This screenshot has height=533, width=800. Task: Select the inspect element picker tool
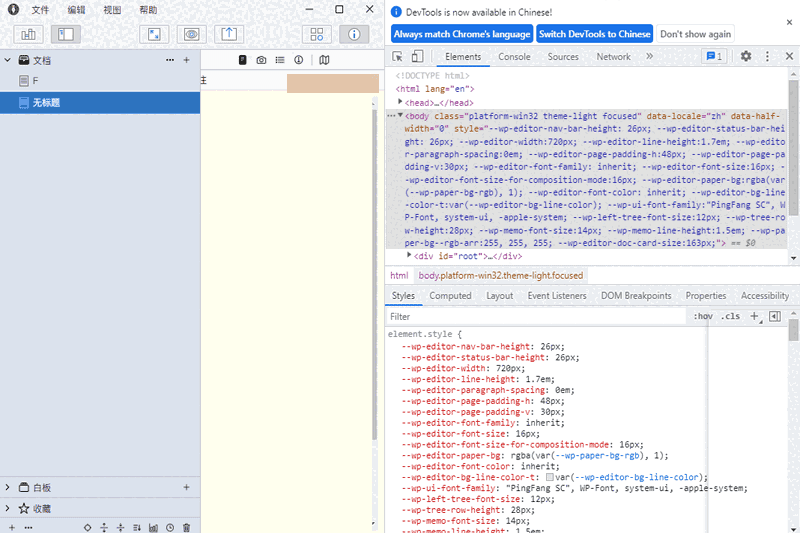pos(398,57)
